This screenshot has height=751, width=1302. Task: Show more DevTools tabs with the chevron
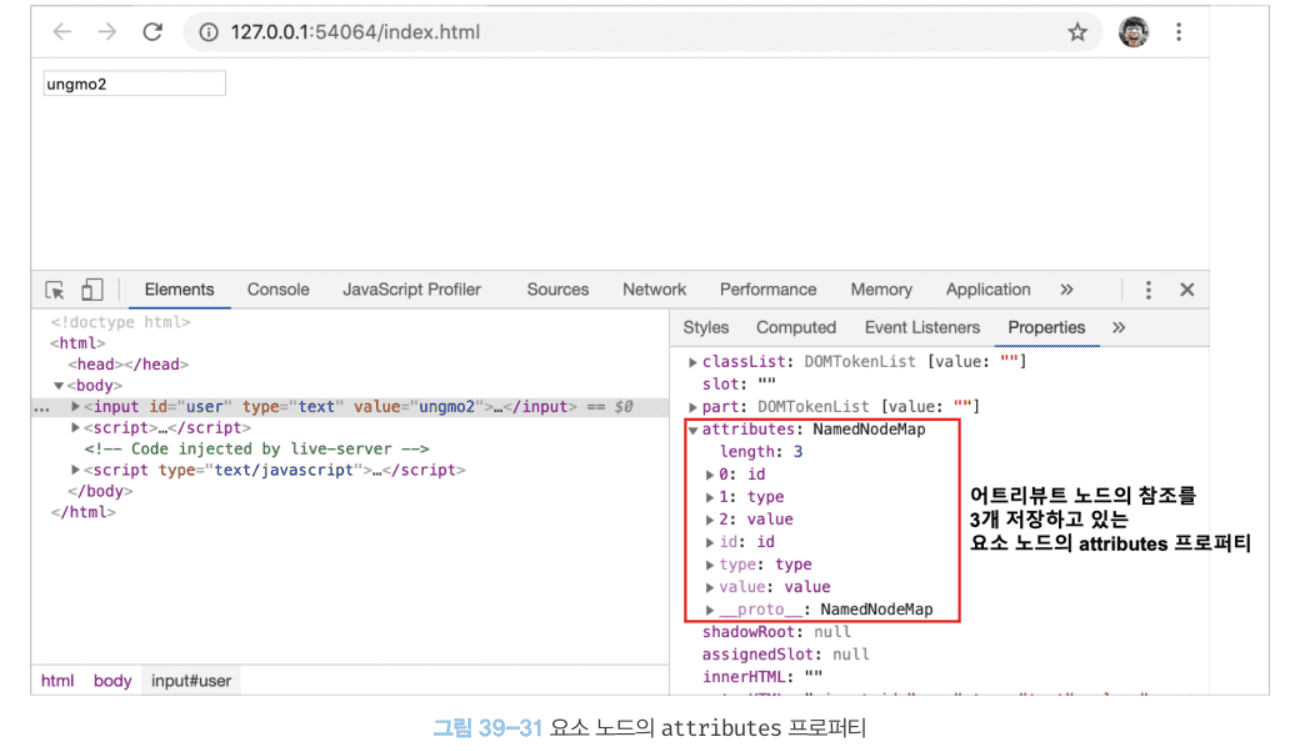(x=1067, y=290)
